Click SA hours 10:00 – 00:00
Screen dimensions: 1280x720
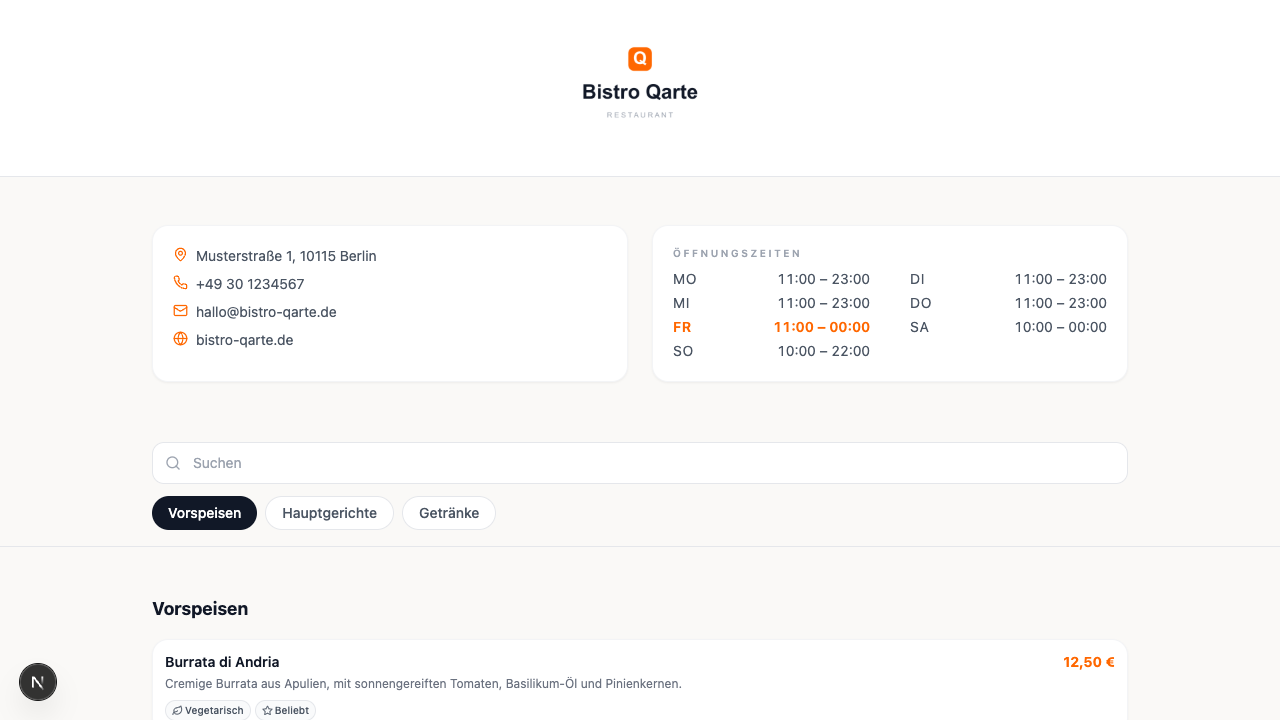click(x=1061, y=327)
